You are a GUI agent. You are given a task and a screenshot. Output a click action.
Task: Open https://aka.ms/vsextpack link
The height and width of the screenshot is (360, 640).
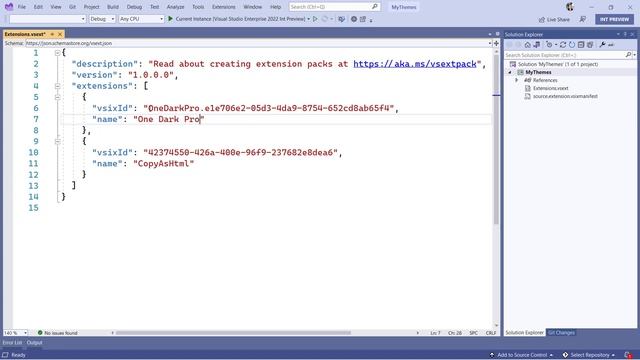[x=415, y=64]
